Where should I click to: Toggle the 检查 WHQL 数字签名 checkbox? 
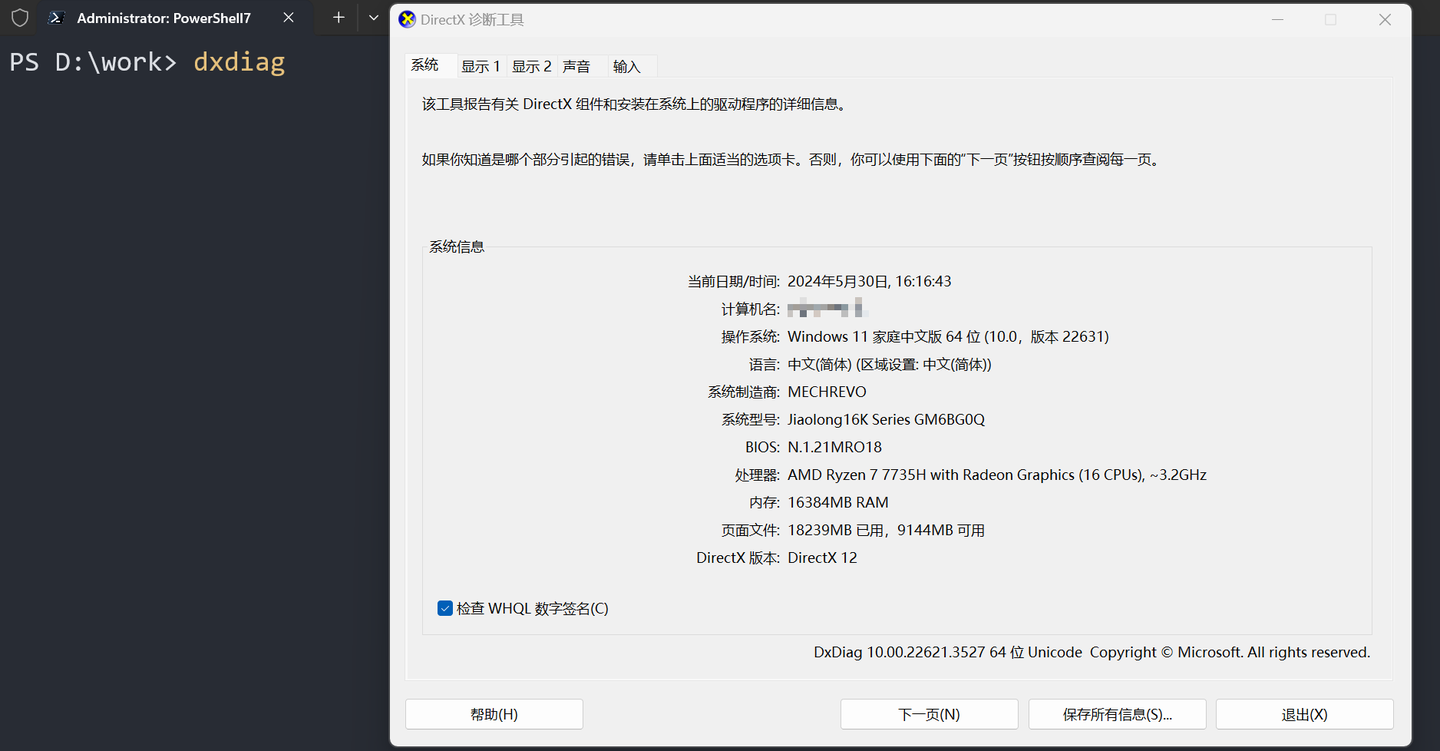tap(445, 608)
